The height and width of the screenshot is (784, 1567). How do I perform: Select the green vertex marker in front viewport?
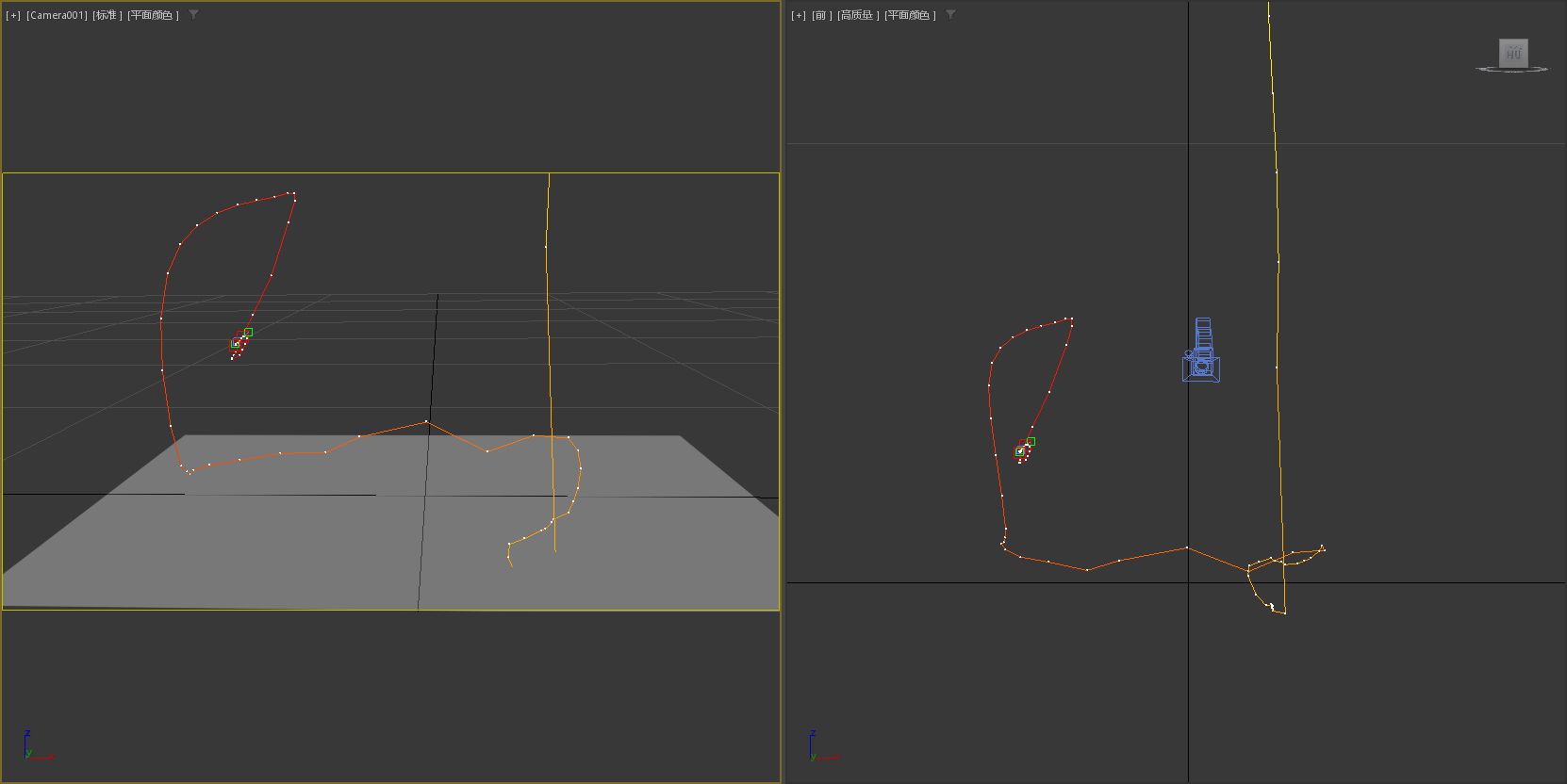[1031, 441]
